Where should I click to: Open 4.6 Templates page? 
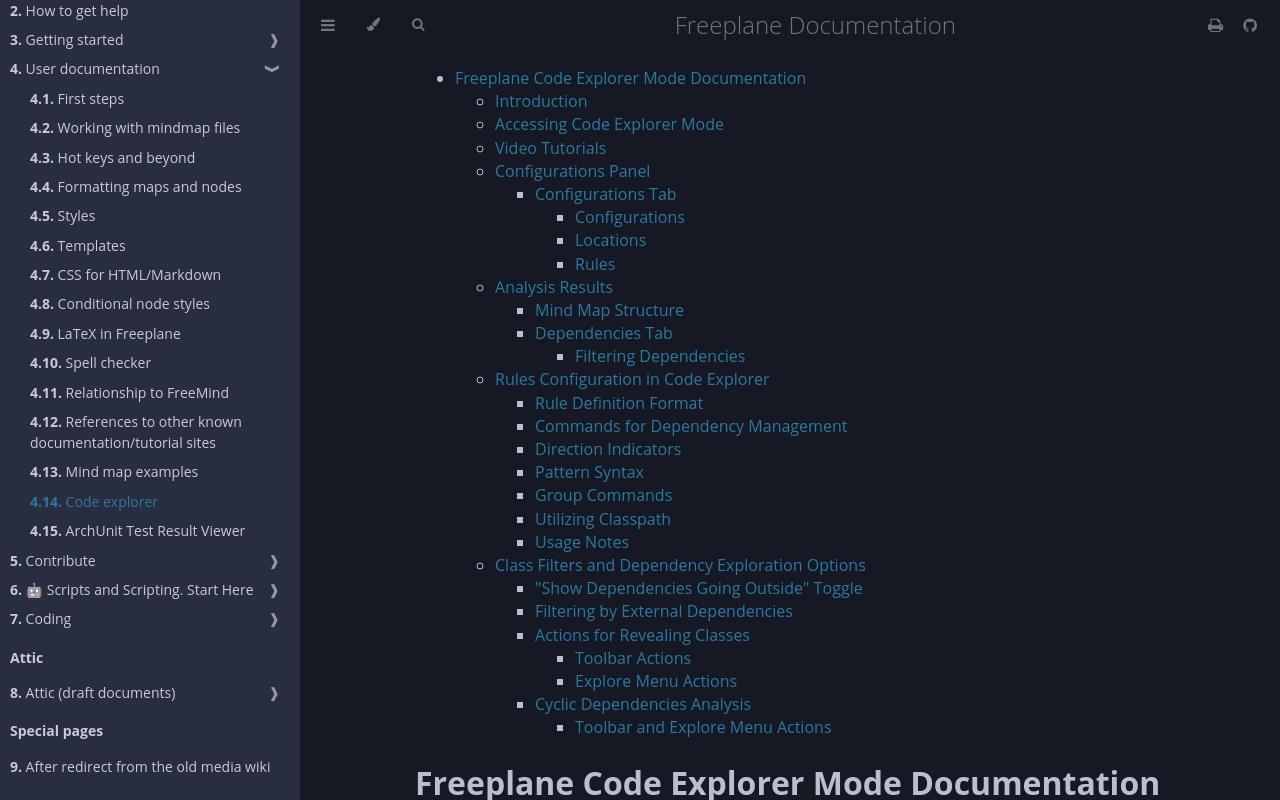point(78,246)
